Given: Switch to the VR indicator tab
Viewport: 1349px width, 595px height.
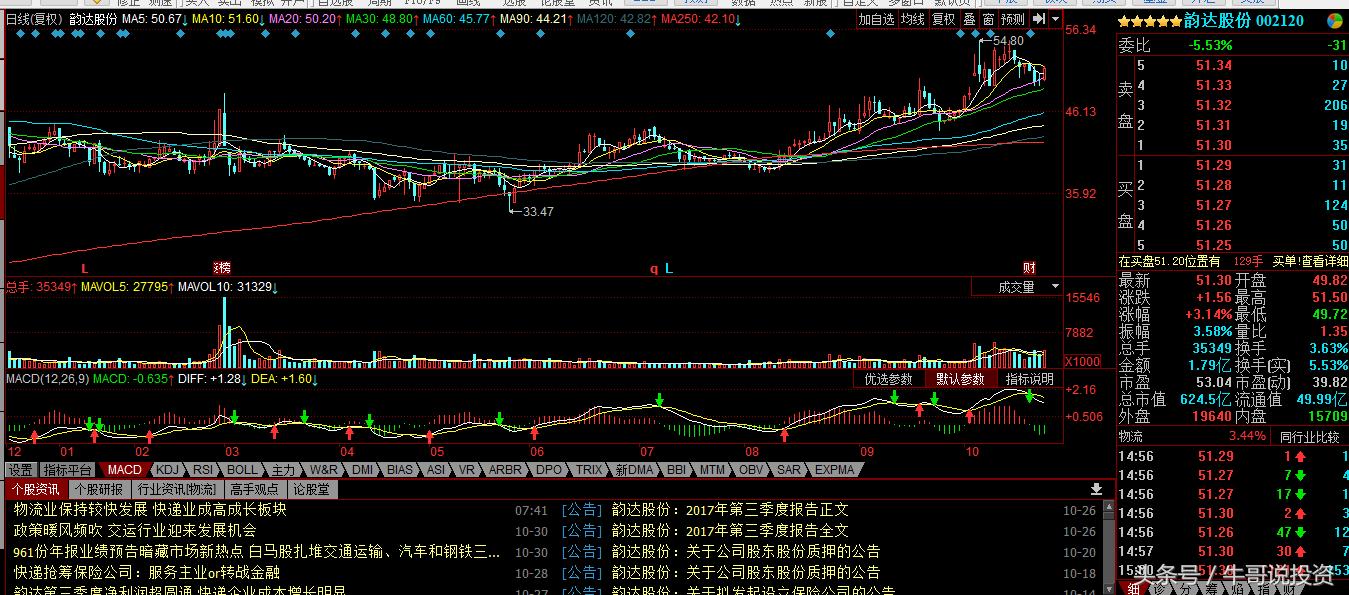Looking at the screenshot, I should (467, 470).
